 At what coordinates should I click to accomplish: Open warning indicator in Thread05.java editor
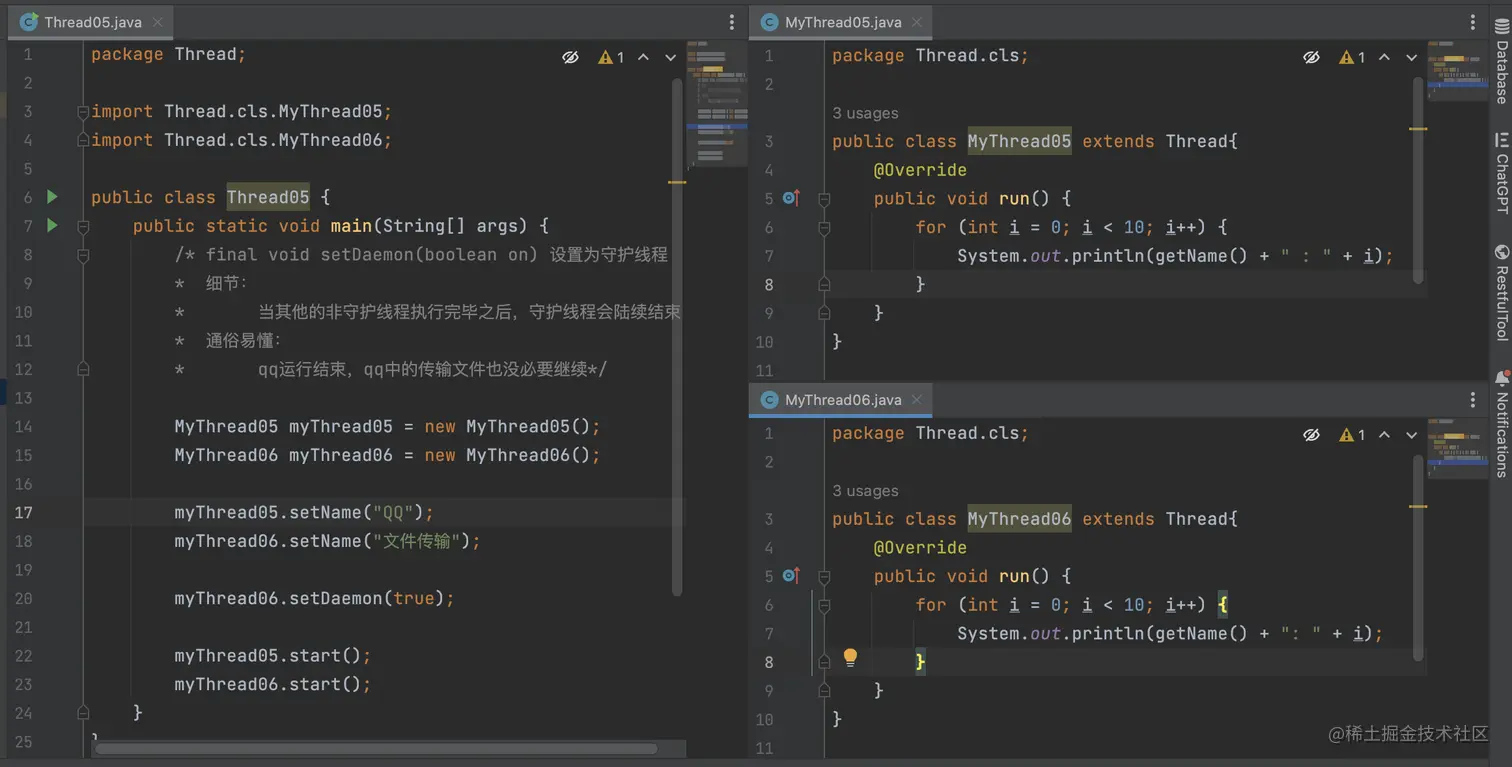click(611, 57)
